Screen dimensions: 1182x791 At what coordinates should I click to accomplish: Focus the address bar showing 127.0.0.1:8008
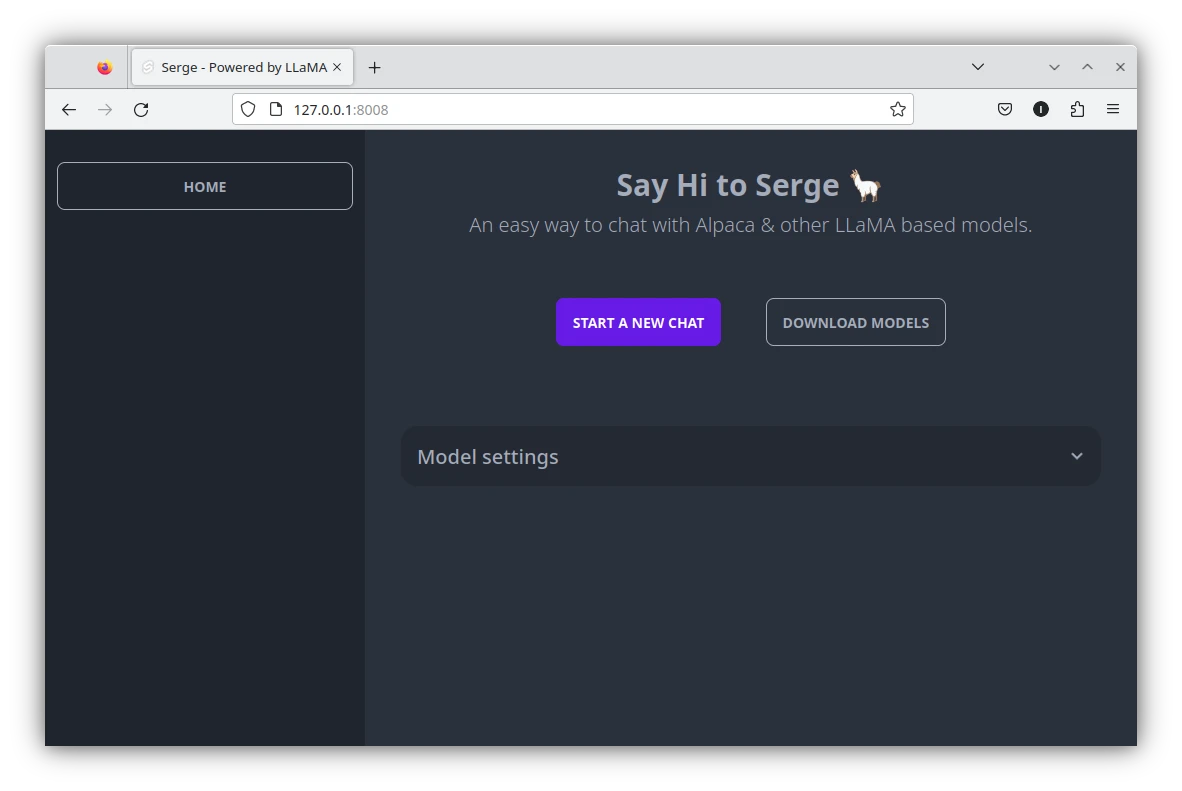pyautogui.click(x=573, y=109)
